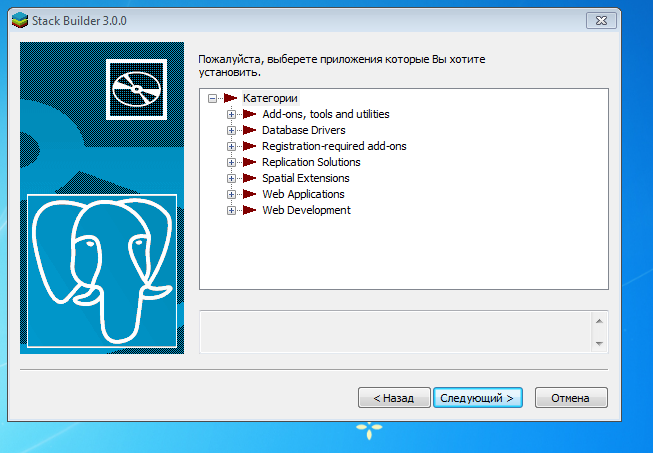The height and width of the screenshot is (453, 653).
Task: Expand the Web Development category
Action: (x=232, y=210)
